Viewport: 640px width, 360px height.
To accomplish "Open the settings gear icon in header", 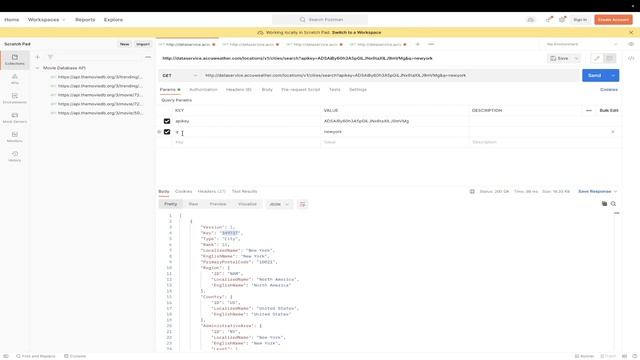I will [x=562, y=20].
